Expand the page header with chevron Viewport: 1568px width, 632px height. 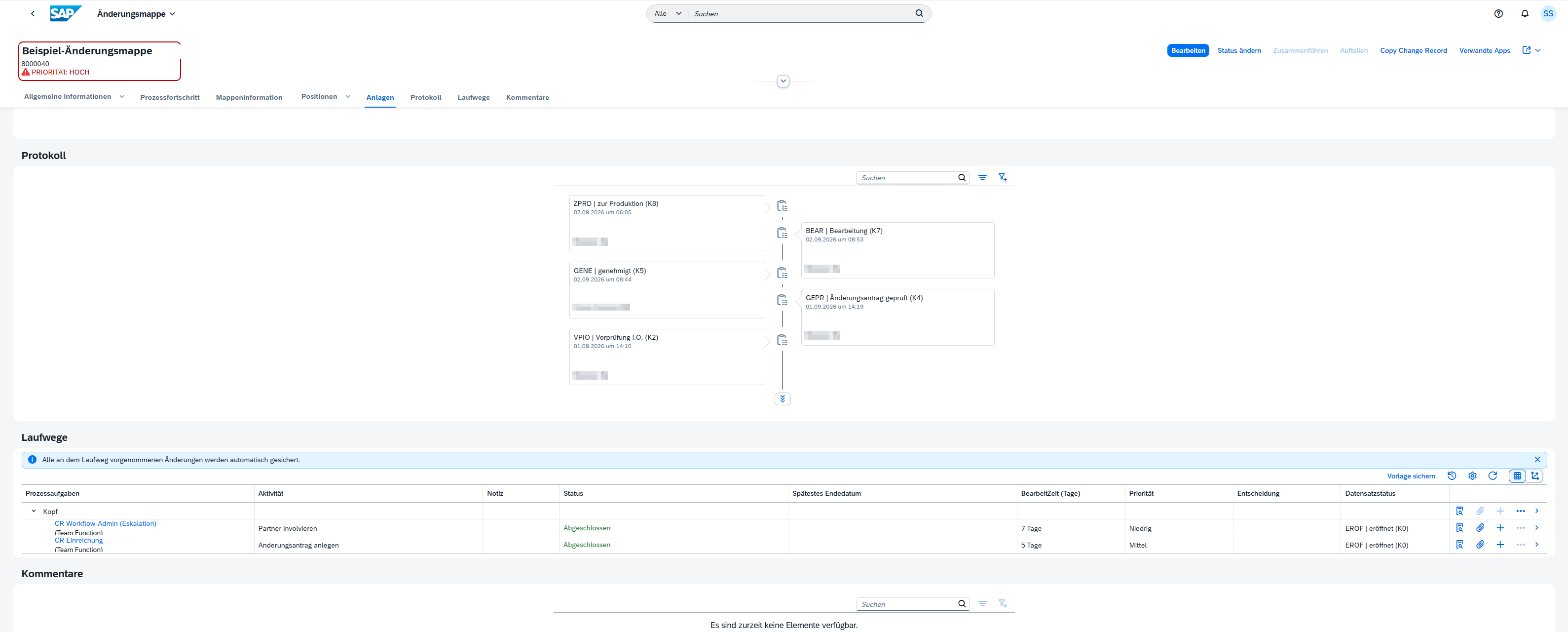(783, 81)
